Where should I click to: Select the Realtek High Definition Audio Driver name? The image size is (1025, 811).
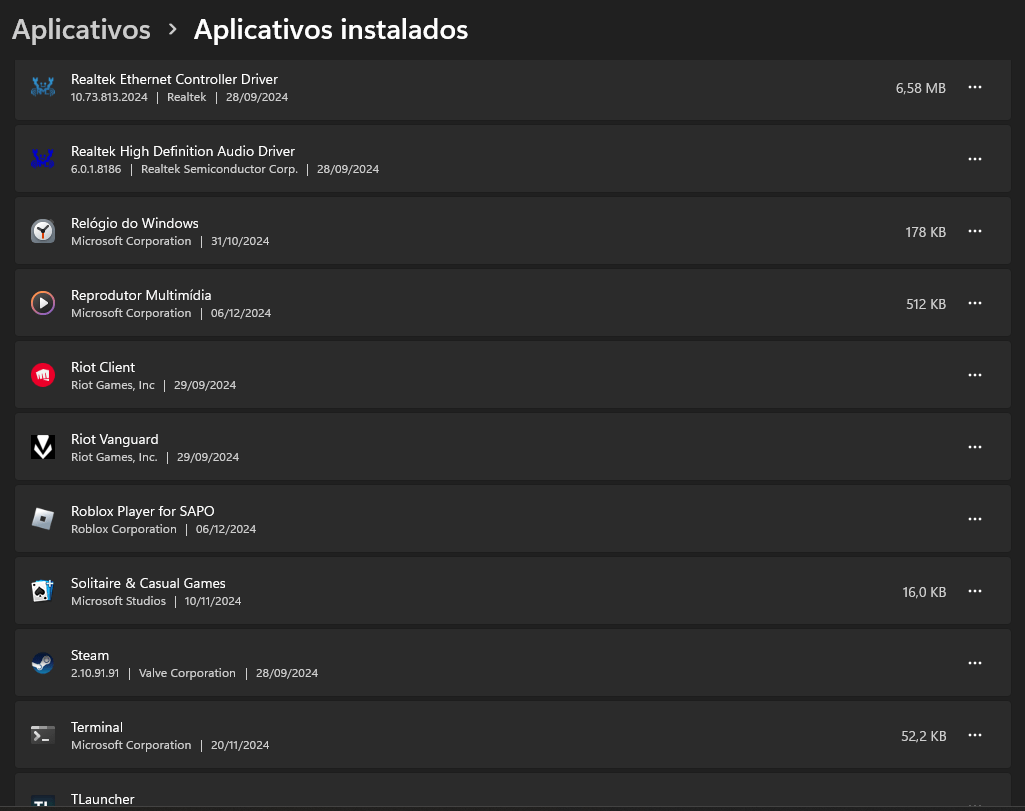182,151
